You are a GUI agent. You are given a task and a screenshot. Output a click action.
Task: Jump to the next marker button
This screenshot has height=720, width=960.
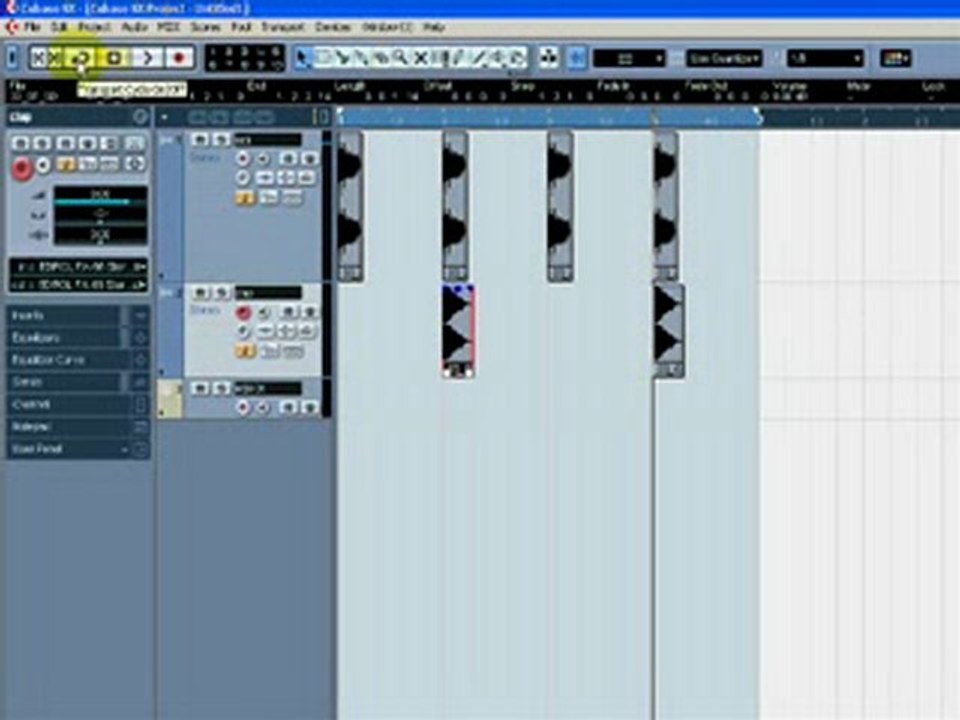click(56, 58)
